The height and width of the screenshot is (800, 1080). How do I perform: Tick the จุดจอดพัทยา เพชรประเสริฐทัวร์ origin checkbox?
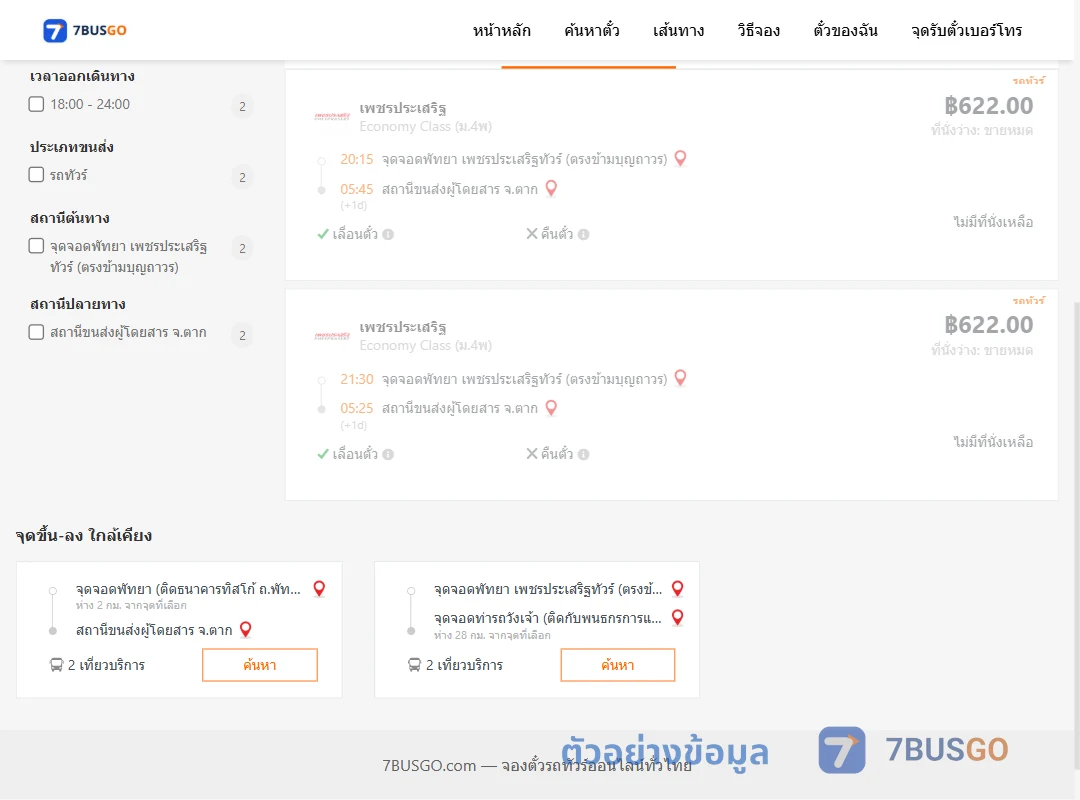pyautogui.click(x=37, y=246)
